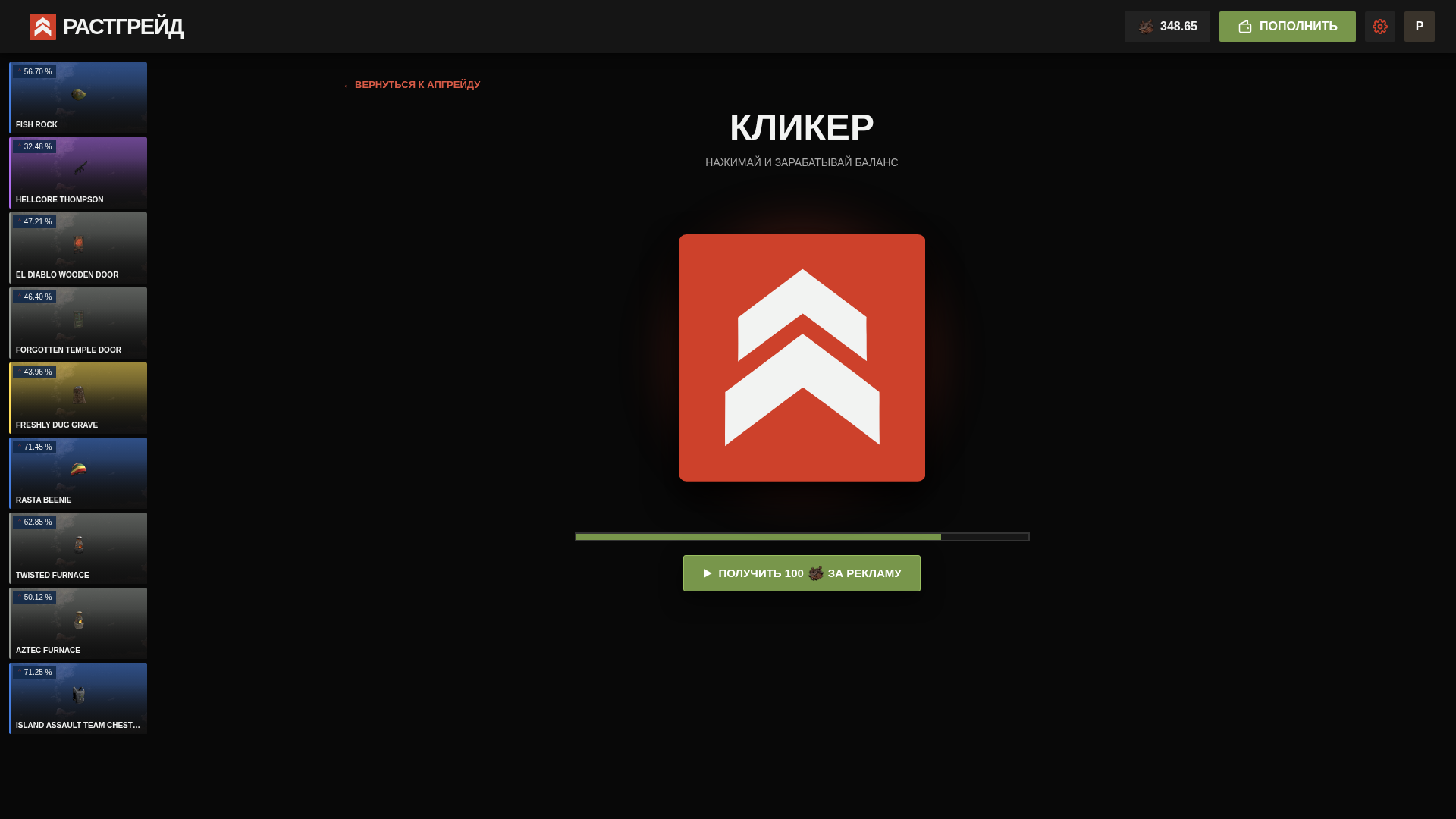Open the Freshly Dug Grave card
The height and width of the screenshot is (819, 1456).
pyautogui.click(x=78, y=398)
